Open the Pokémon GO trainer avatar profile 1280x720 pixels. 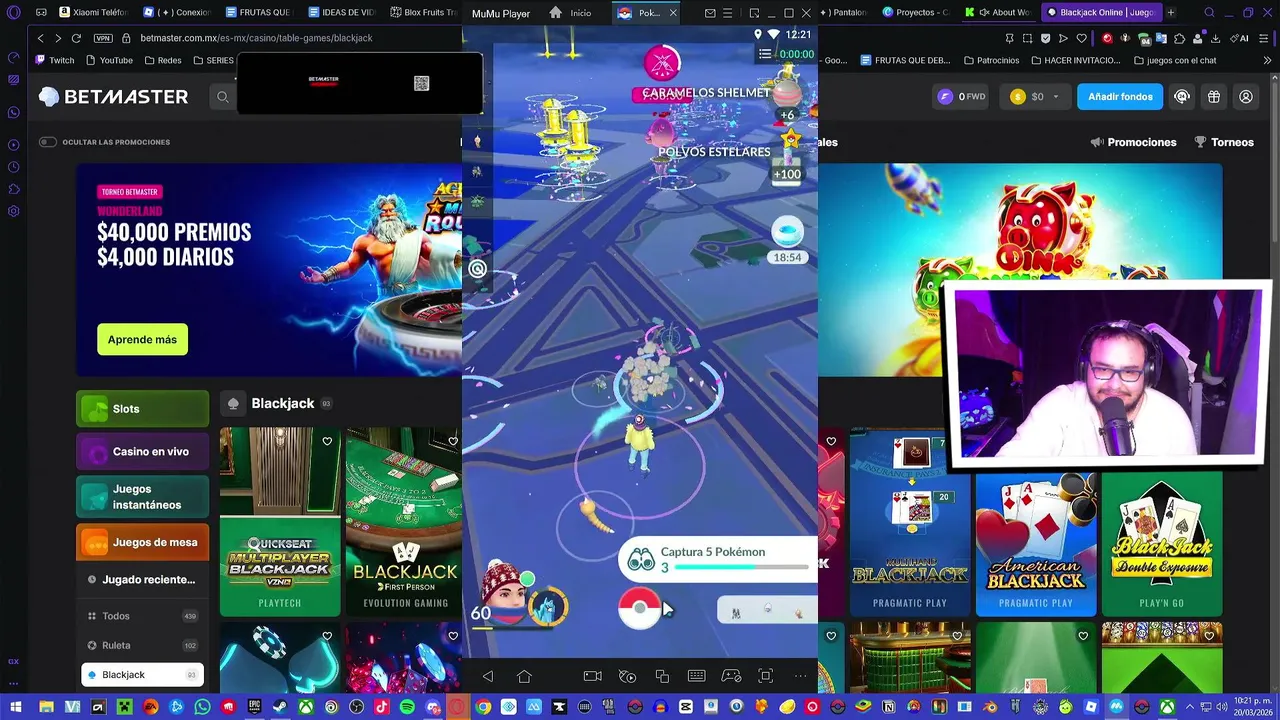[x=505, y=595]
